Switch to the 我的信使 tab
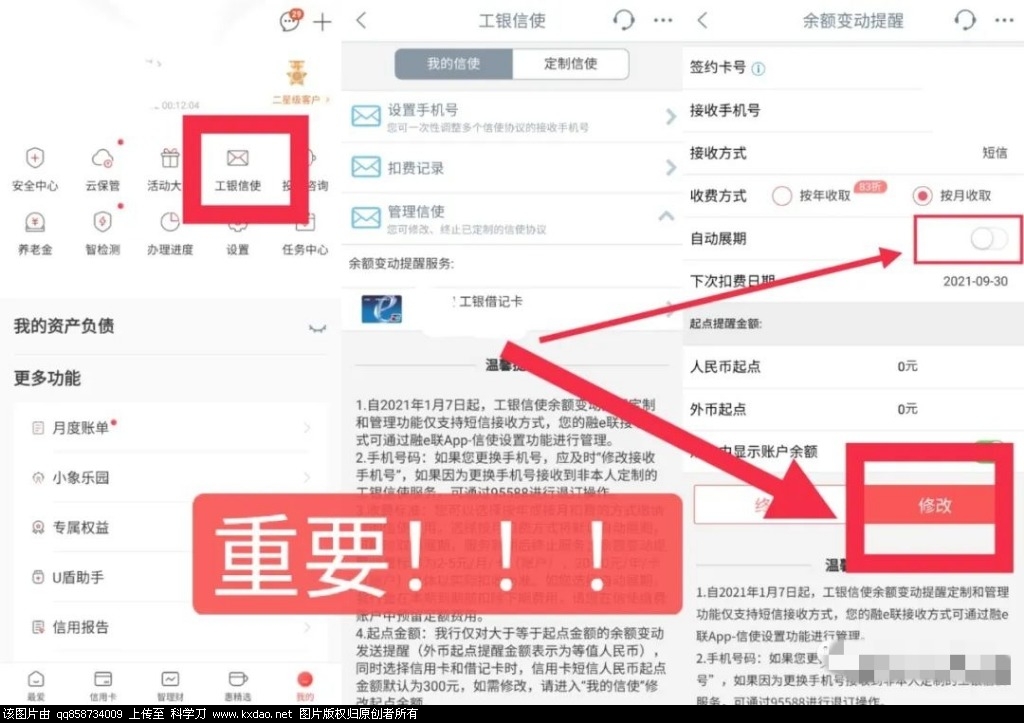The height and width of the screenshot is (723, 1024). click(454, 63)
